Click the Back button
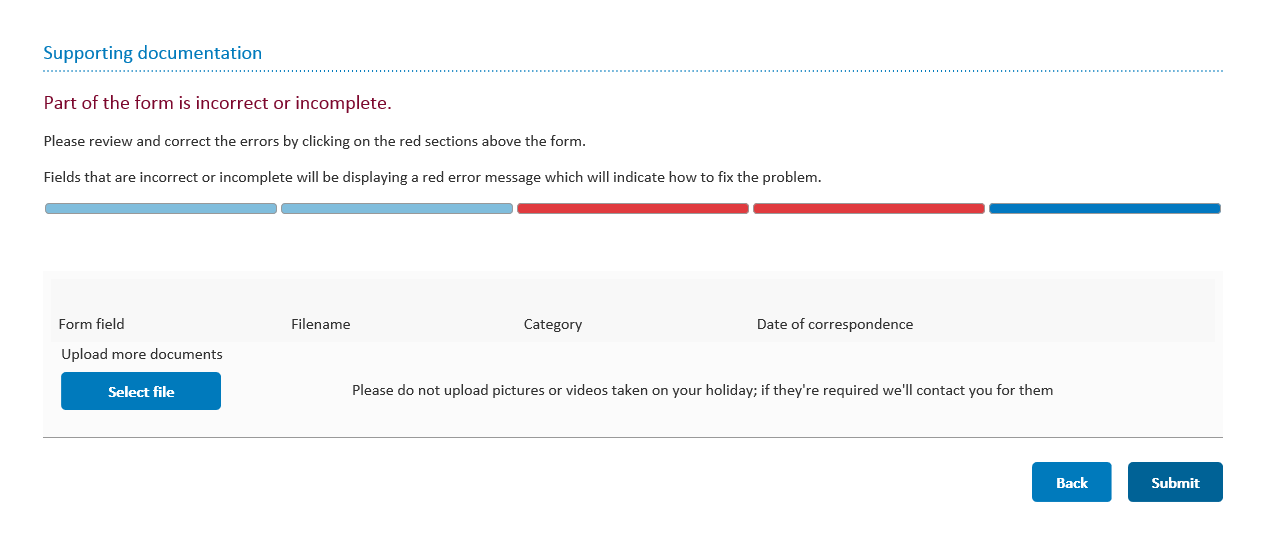 [x=1071, y=482]
